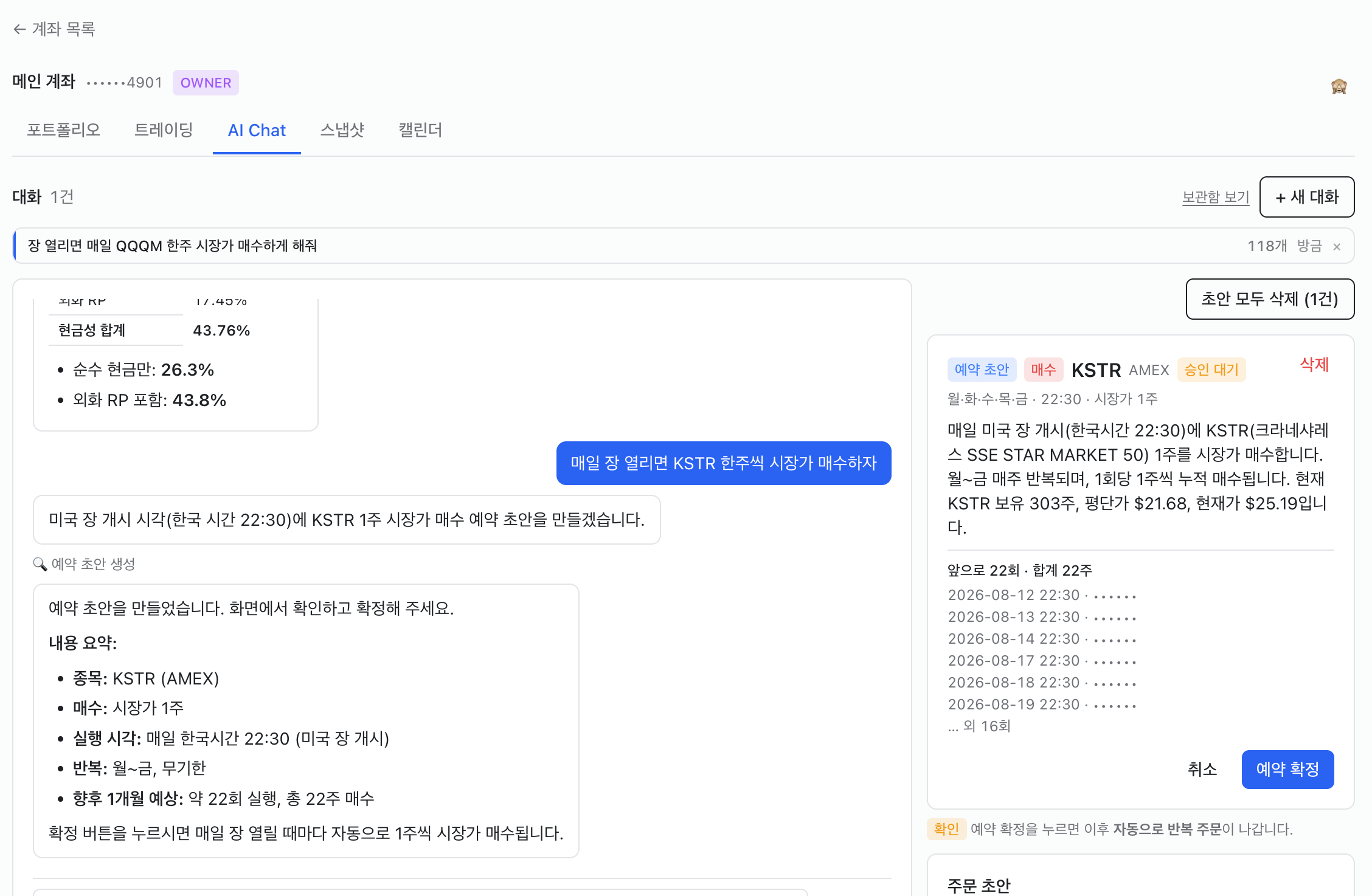Click the magnifier icon next to 예약 초안 생성

pyautogui.click(x=40, y=564)
